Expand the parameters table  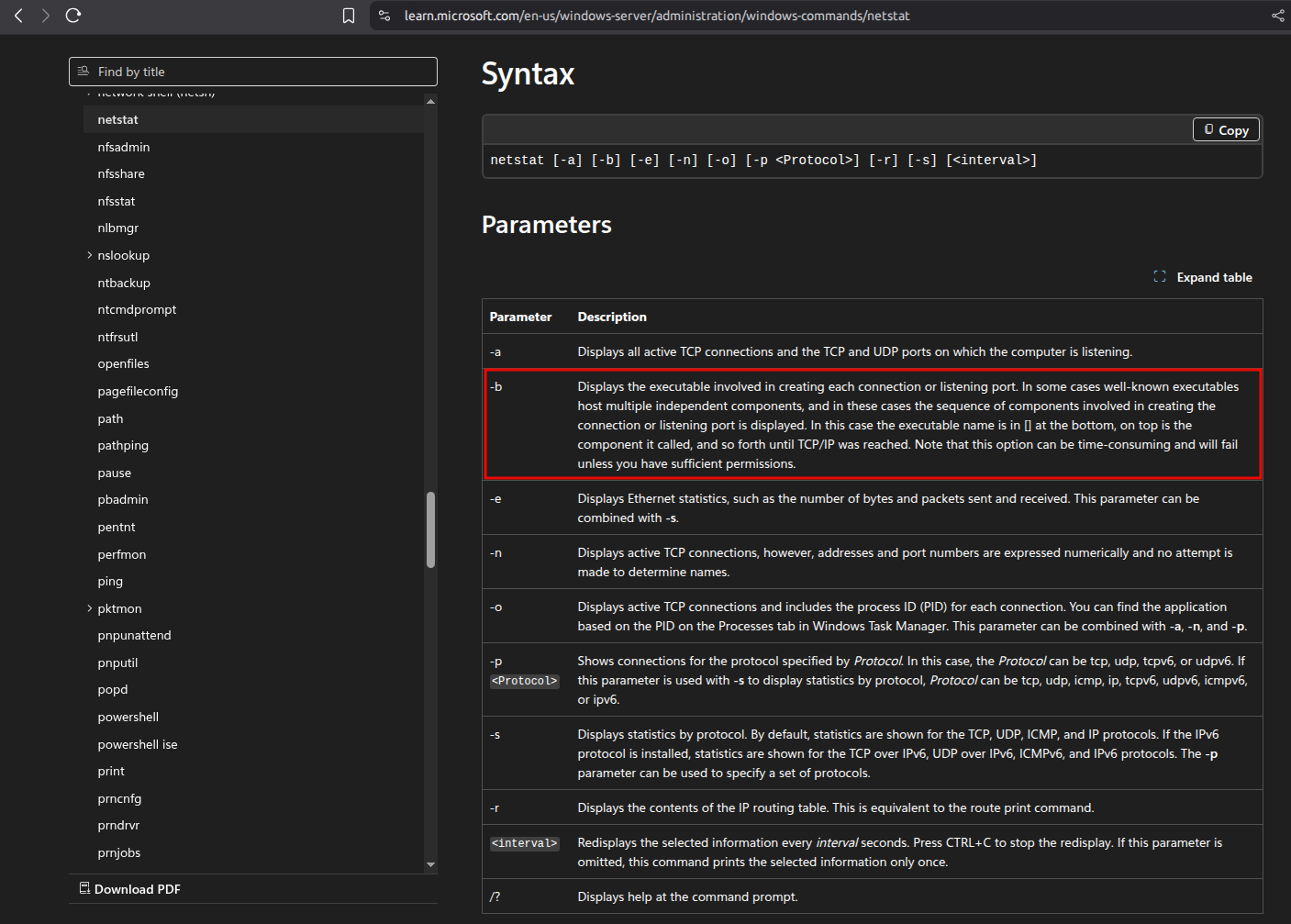(1203, 277)
